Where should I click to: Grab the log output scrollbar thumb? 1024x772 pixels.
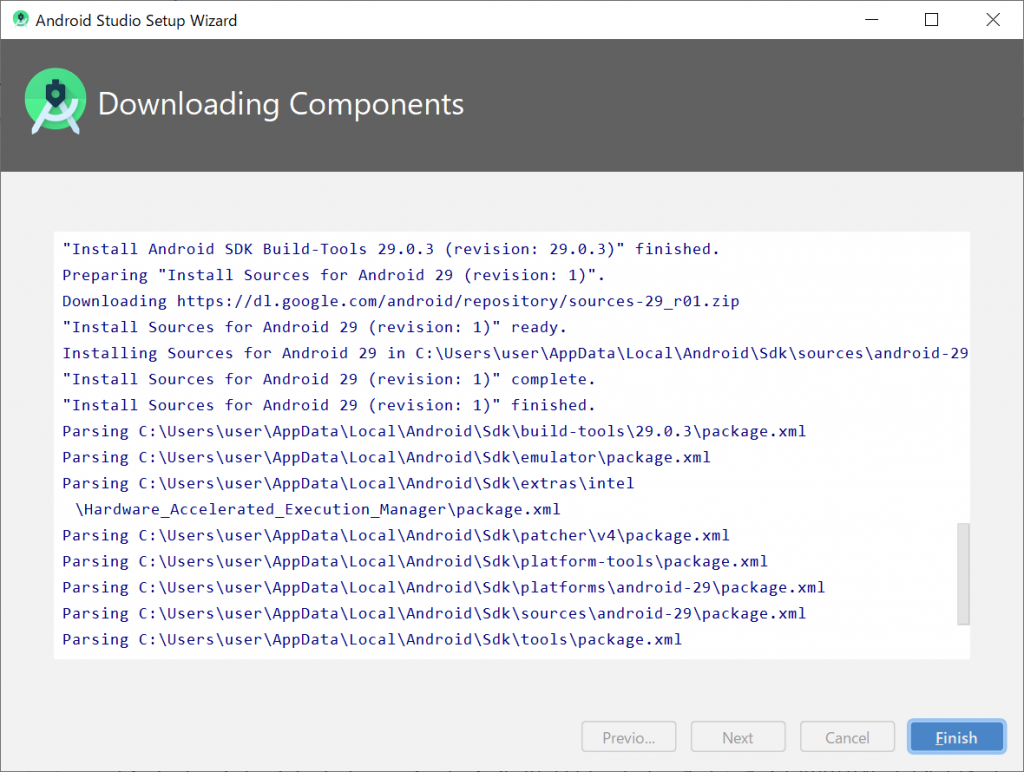[963, 573]
